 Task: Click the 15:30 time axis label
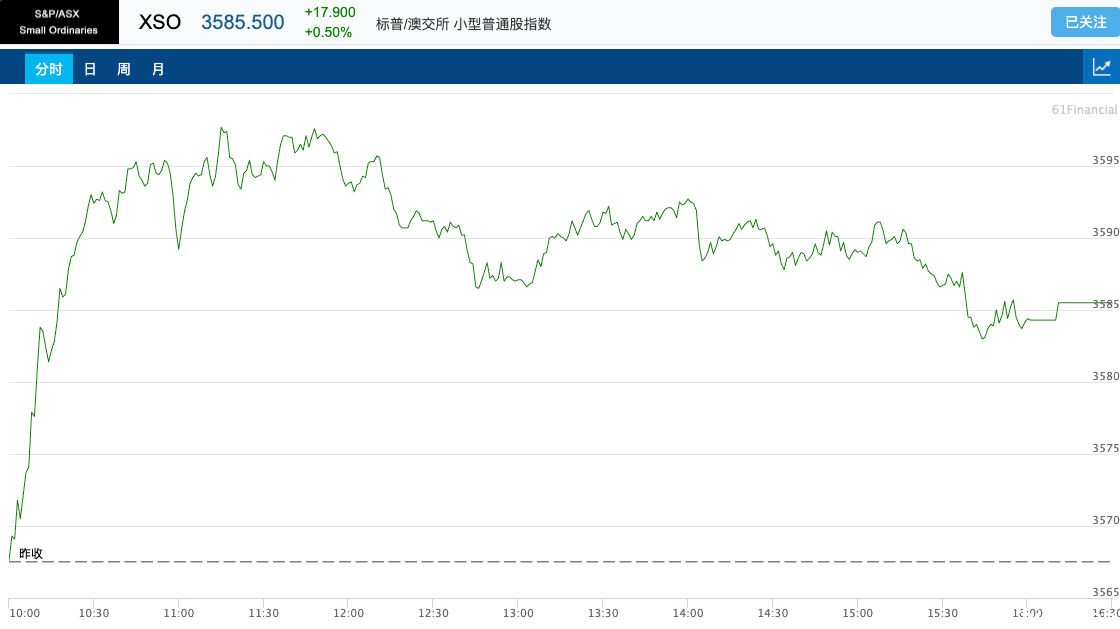point(942,613)
